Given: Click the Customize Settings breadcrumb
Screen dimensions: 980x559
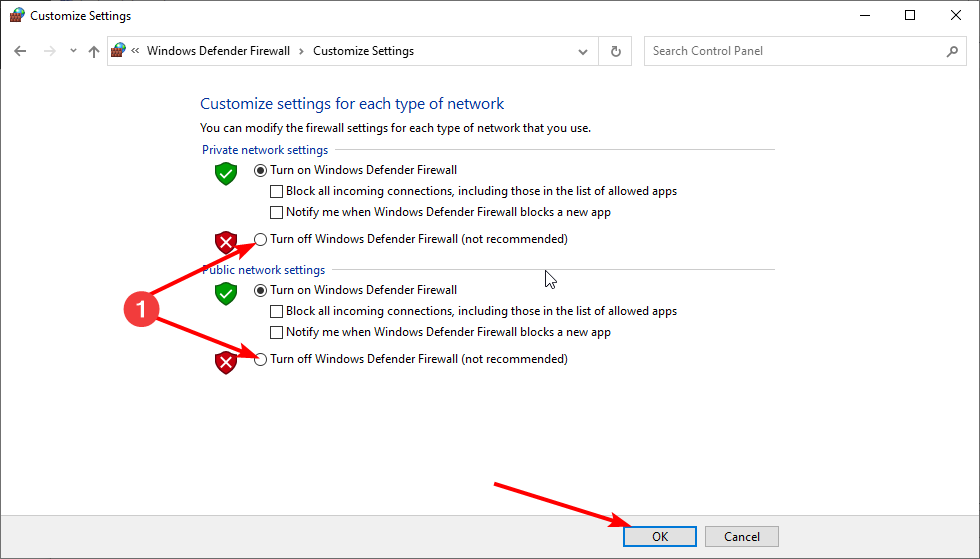Looking at the screenshot, I should pos(363,51).
